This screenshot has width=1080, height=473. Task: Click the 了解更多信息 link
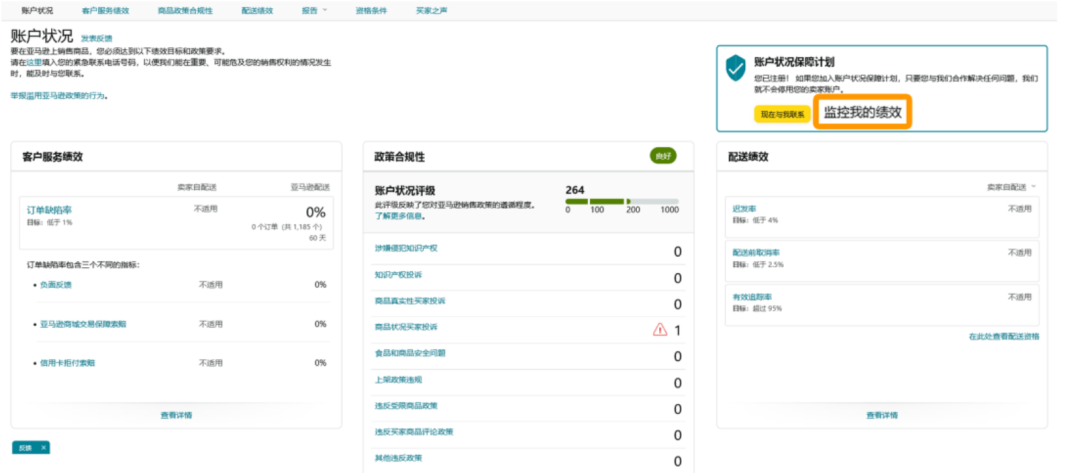tap(400, 216)
